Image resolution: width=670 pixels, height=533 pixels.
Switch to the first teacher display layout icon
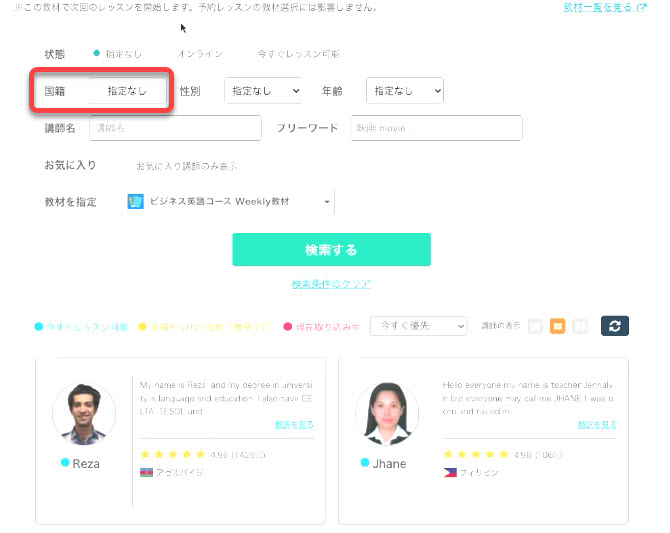tap(535, 326)
